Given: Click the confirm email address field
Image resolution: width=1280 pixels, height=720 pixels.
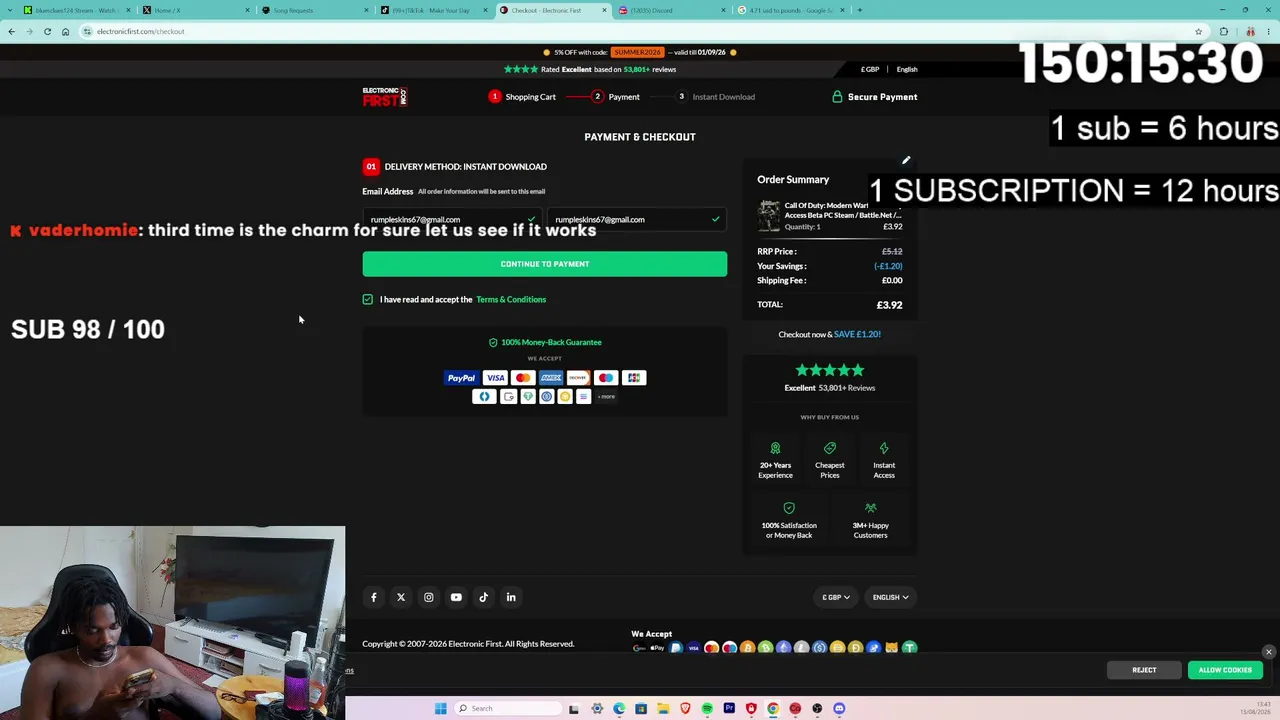Looking at the screenshot, I should tap(637, 219).
